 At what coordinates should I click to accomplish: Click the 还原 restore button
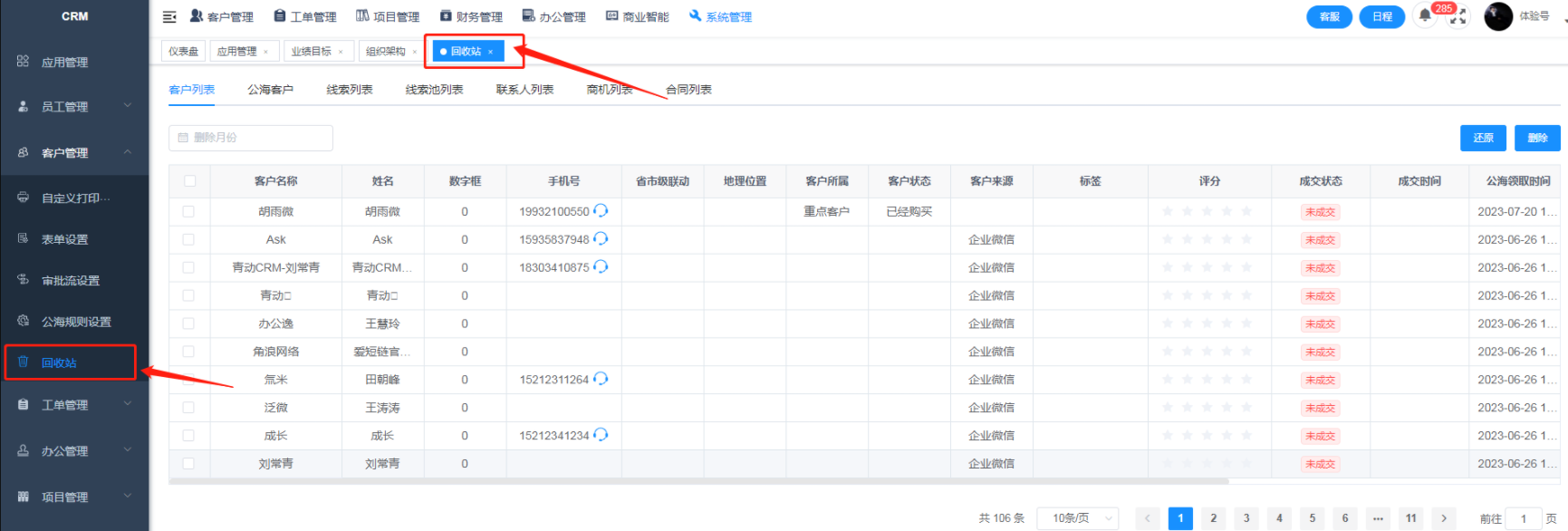[1483, 138]
